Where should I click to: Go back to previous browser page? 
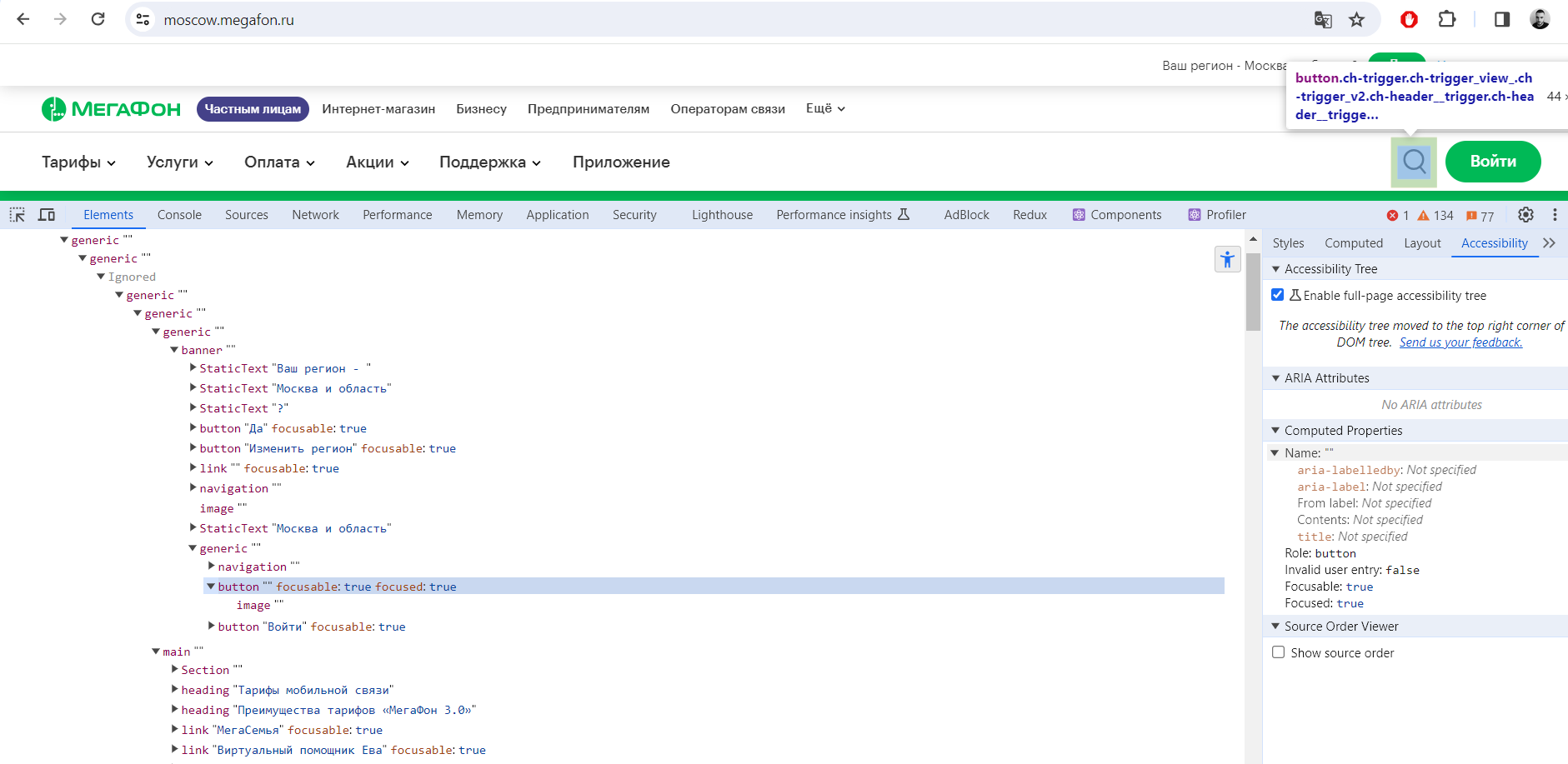[x=23, y=19]
